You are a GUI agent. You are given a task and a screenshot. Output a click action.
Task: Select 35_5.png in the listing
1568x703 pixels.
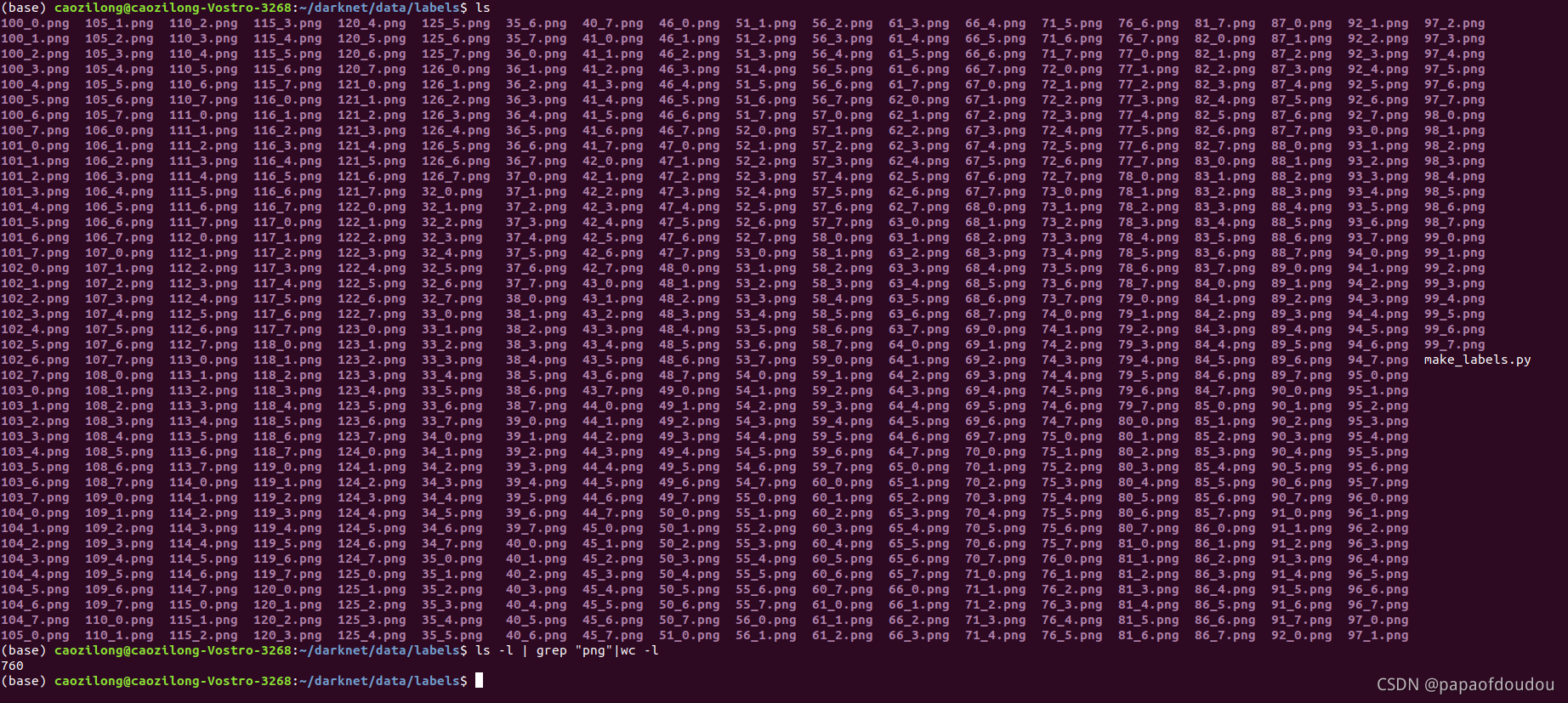pos(452,635)
